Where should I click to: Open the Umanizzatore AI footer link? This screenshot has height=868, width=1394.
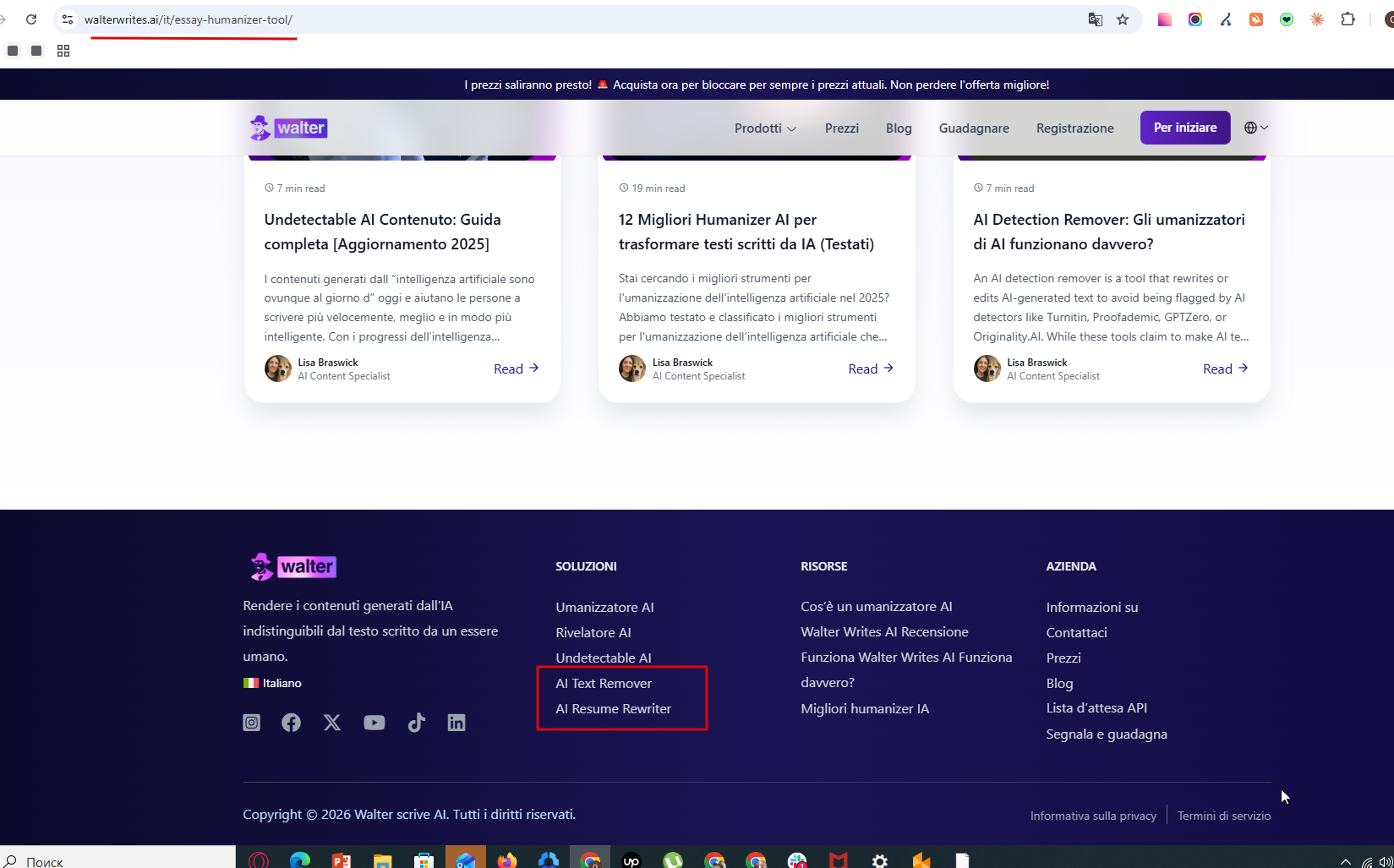(x=604, y=607)
